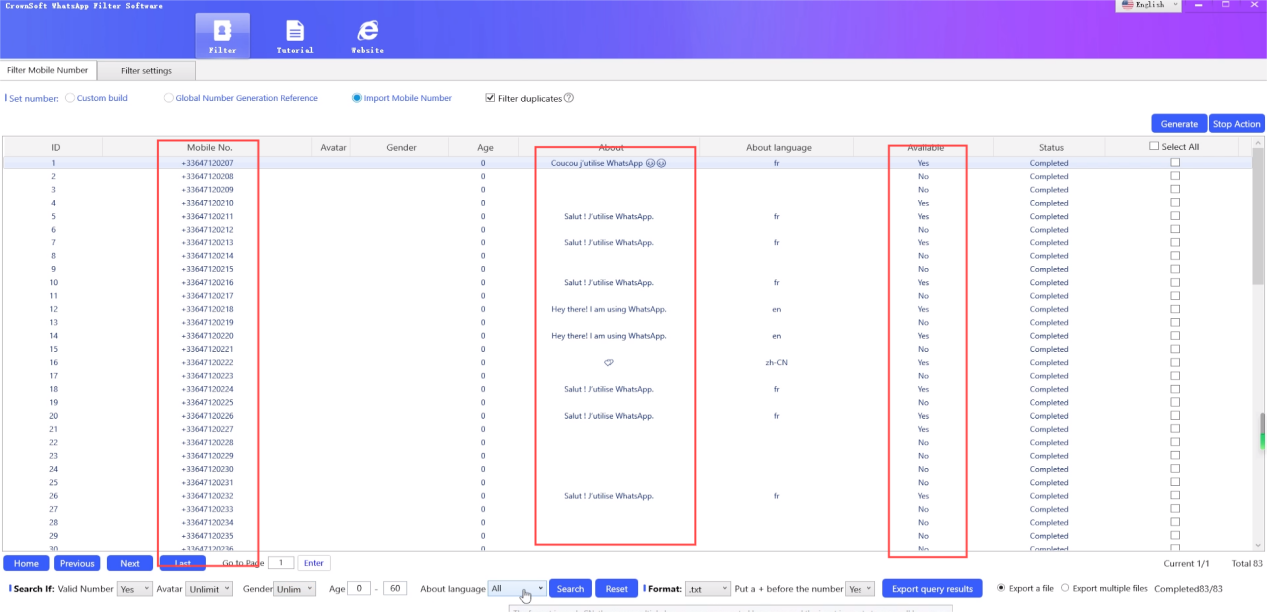Image resolution: width=1267 pixels, height=612 pixels.
Task: Open the Format .txt dropdown
Action: pos(707,589)
